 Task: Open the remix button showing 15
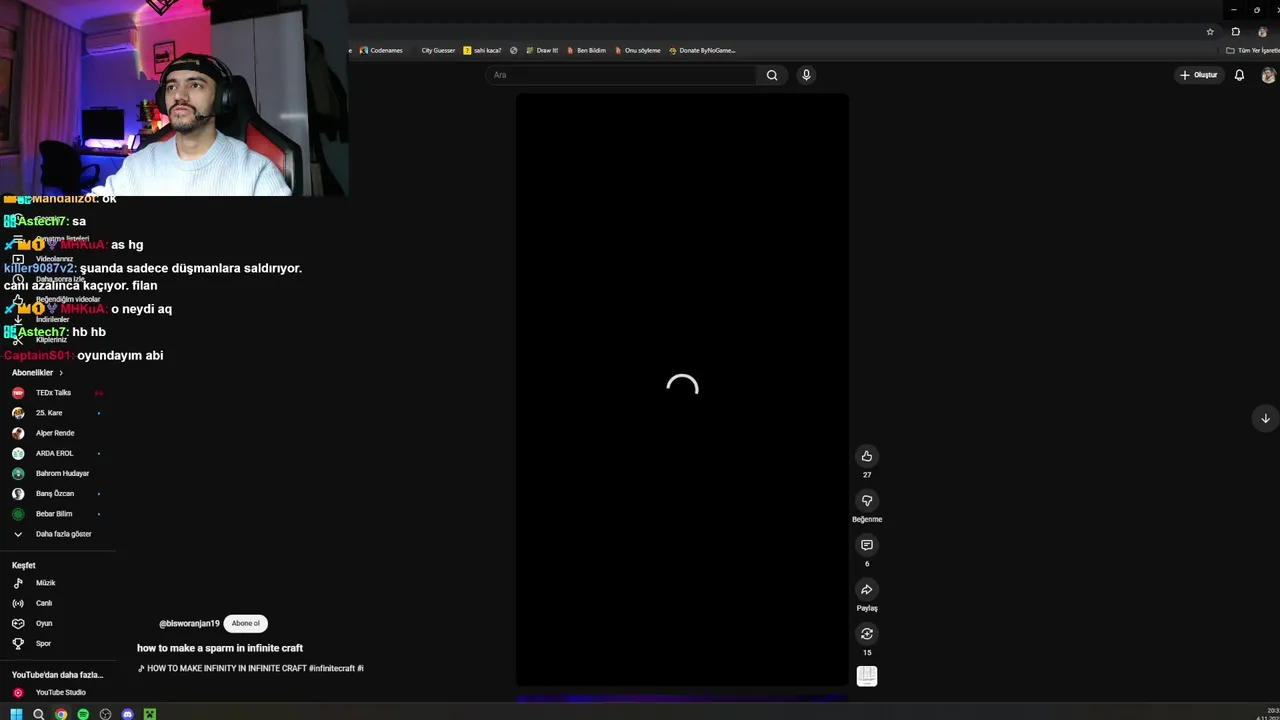(x=867, y=633)
